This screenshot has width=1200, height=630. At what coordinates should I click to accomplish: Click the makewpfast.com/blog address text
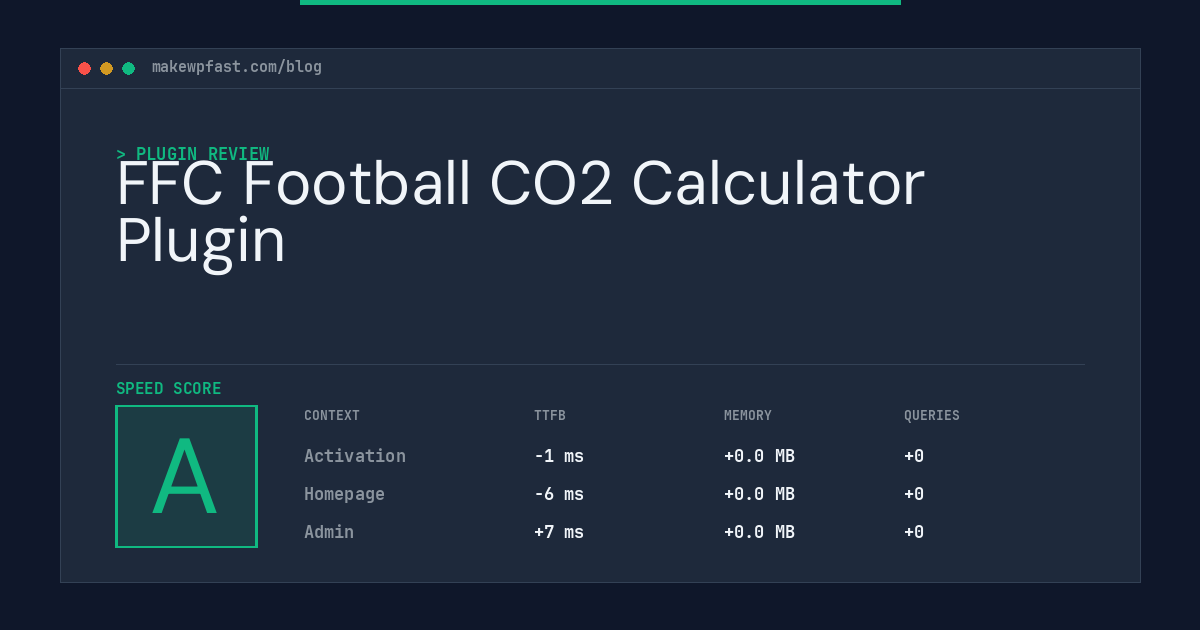[x=237, y=67]
